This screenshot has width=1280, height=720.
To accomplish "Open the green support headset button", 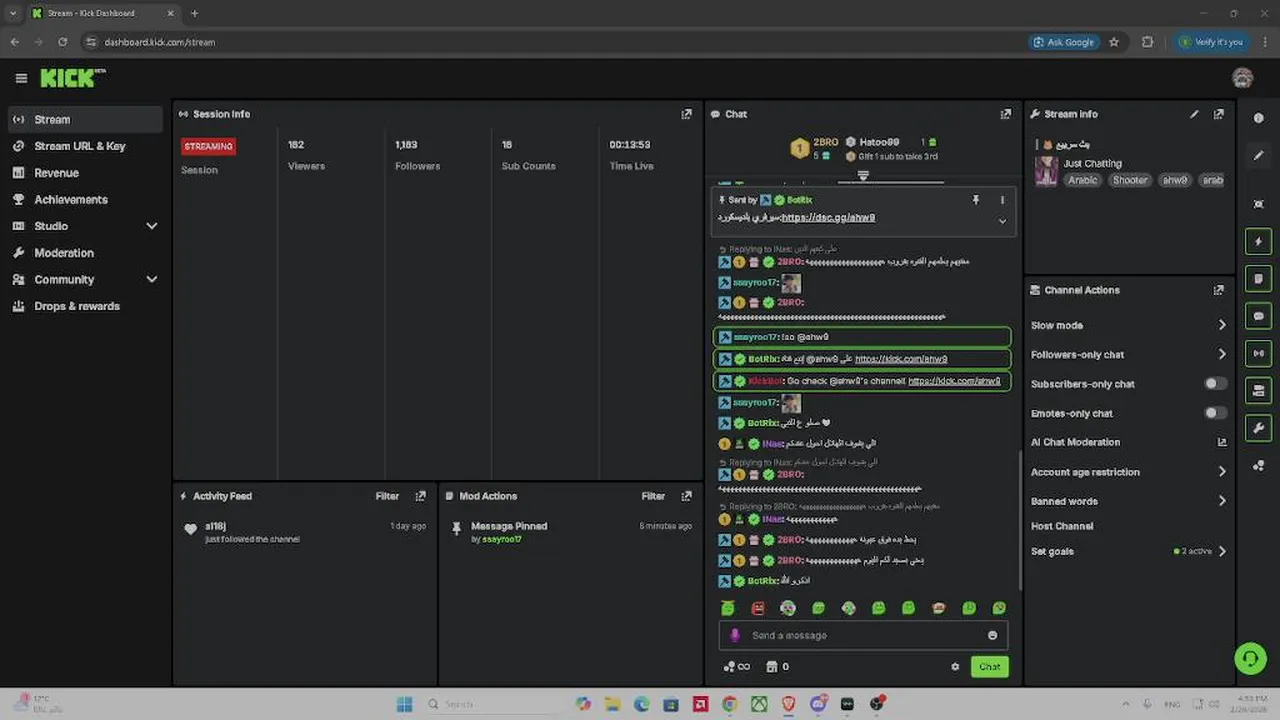I will point(1250,658).
